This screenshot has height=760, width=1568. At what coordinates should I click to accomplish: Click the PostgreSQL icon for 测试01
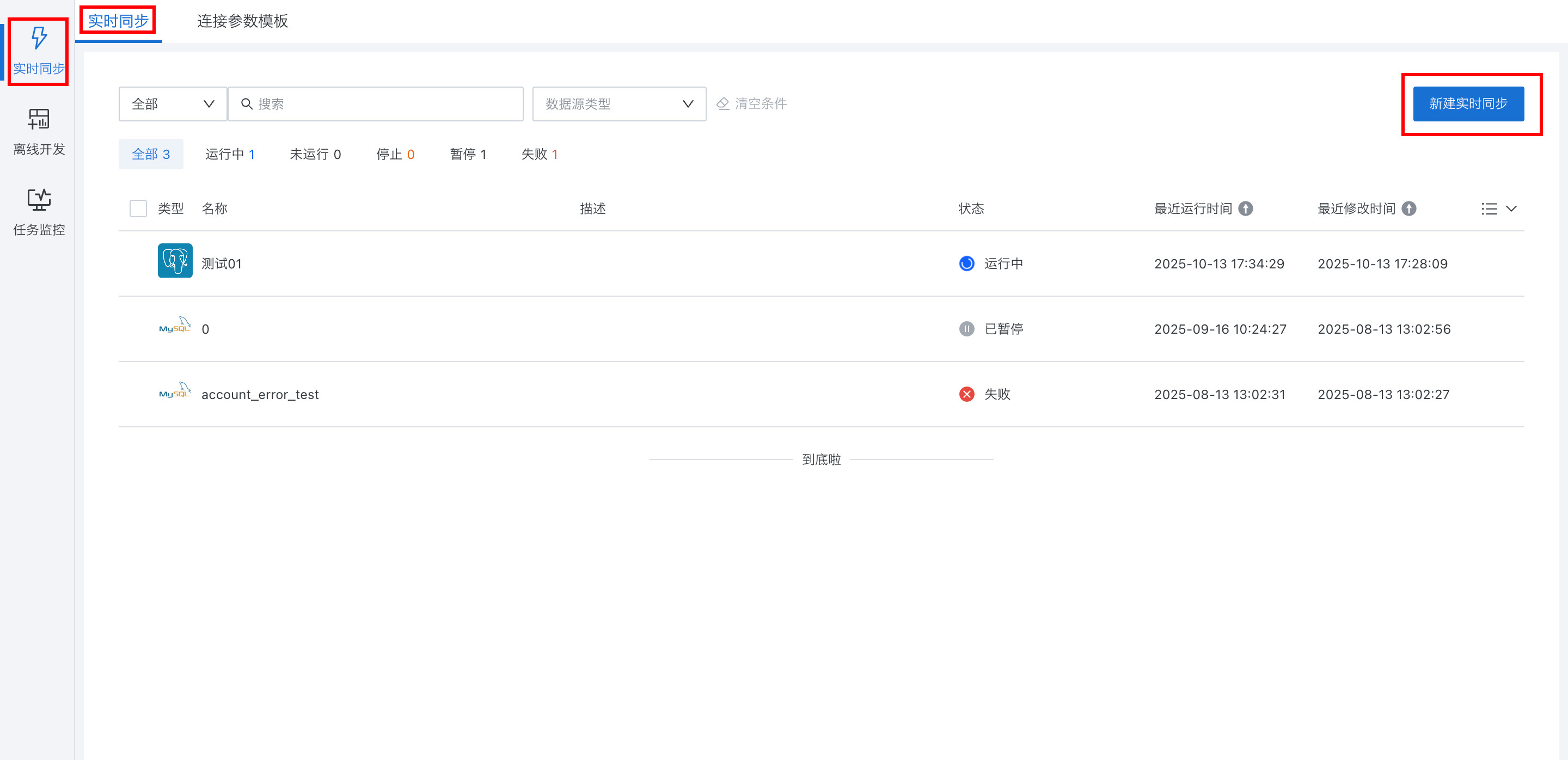coord(175,260)
